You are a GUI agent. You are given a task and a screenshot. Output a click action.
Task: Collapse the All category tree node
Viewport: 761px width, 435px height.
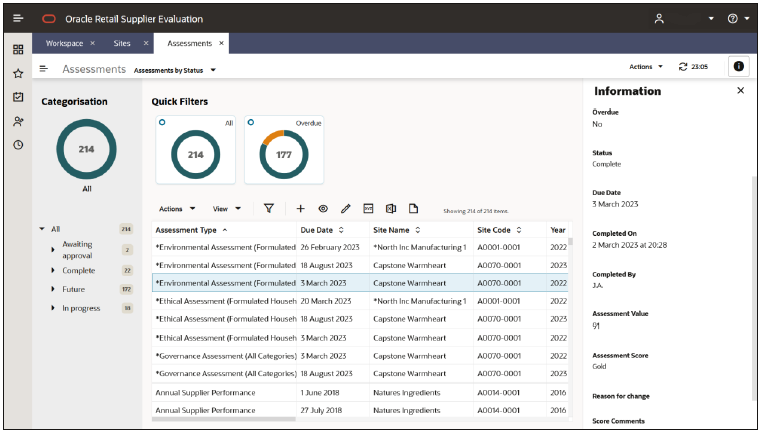pos(42,229)
